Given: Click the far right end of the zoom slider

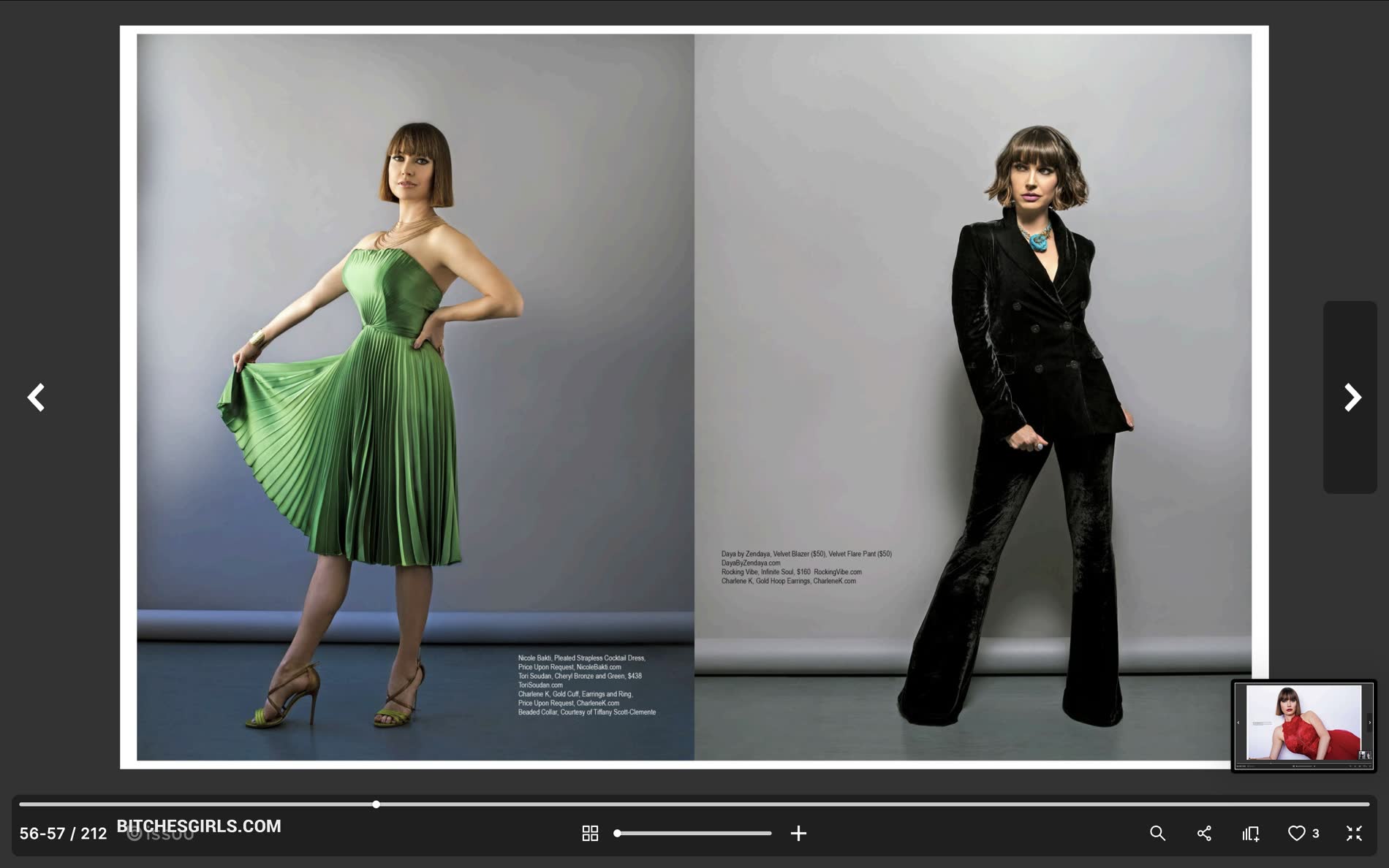Looking at the screenshot, I should 771,833.
